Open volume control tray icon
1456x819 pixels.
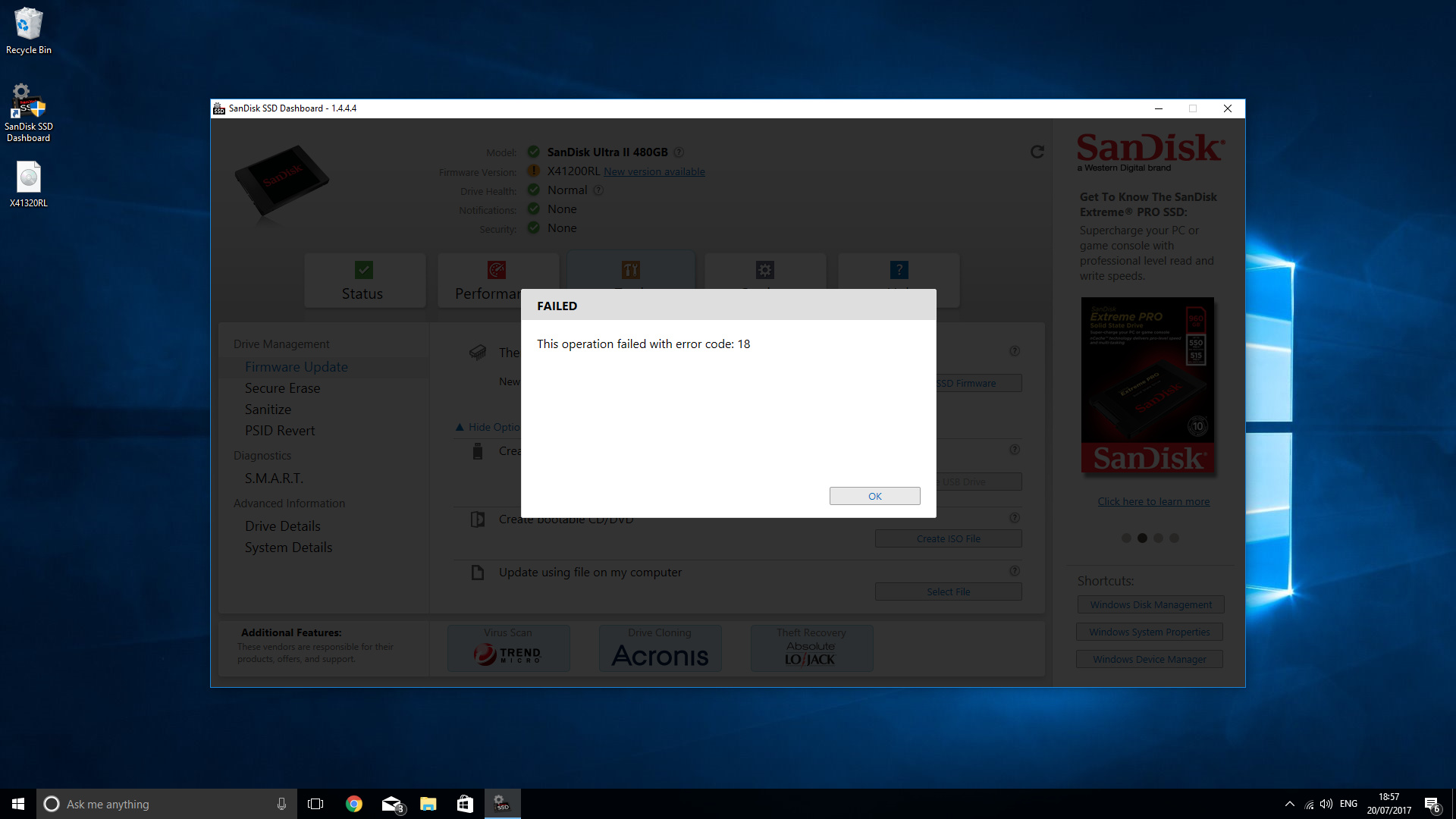1326,804
